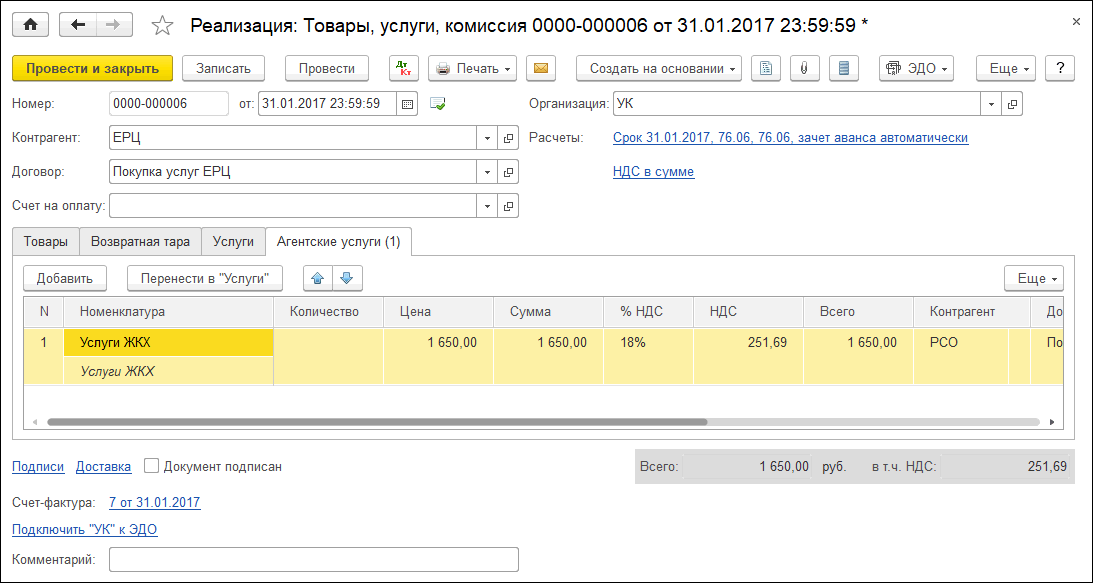Move row down with blue arrow
The height and width of the screenshot is (583, 1093).
point(346,278)
